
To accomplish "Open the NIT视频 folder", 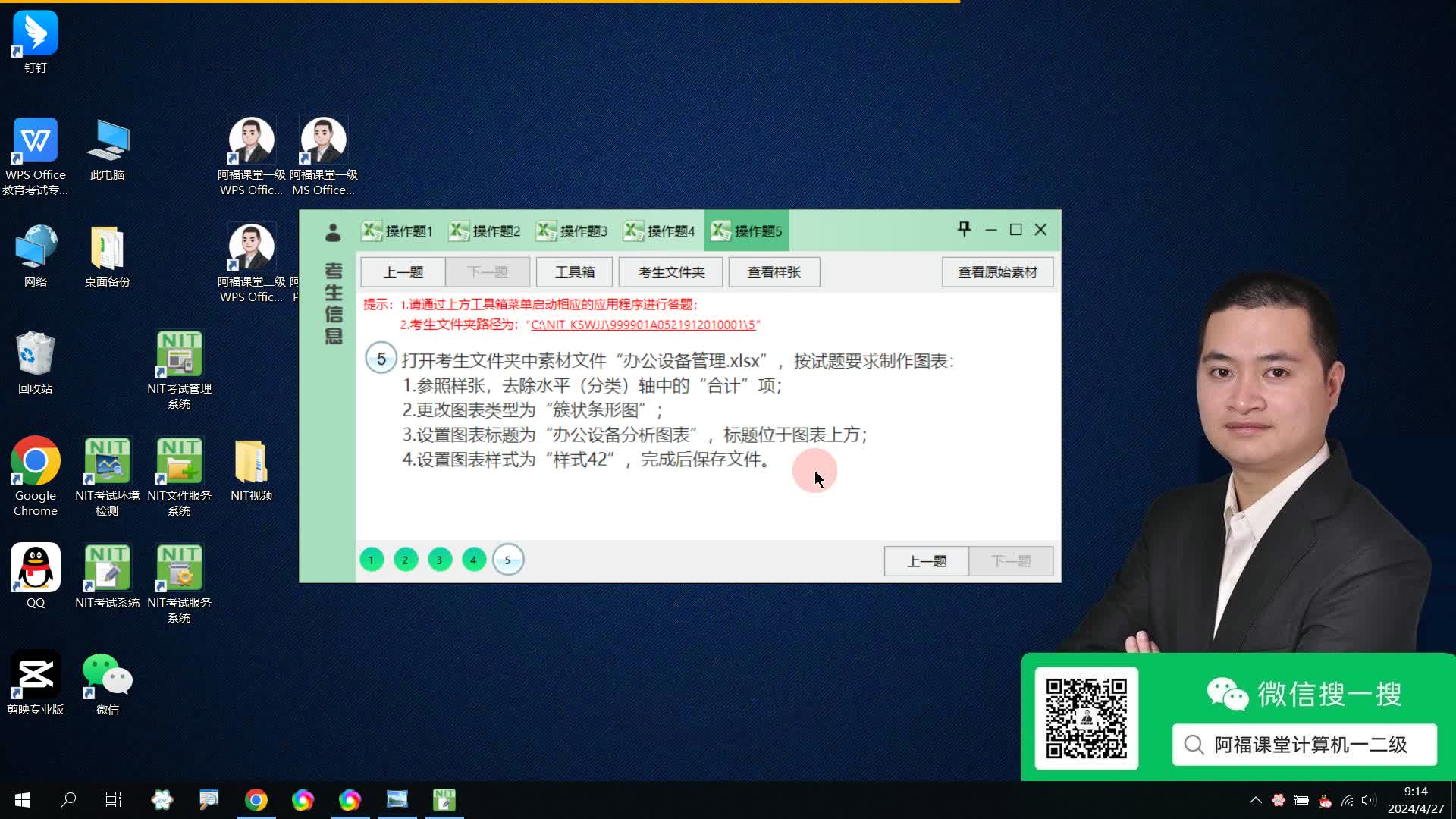I will pyautogui.click(x=251, y=462).
